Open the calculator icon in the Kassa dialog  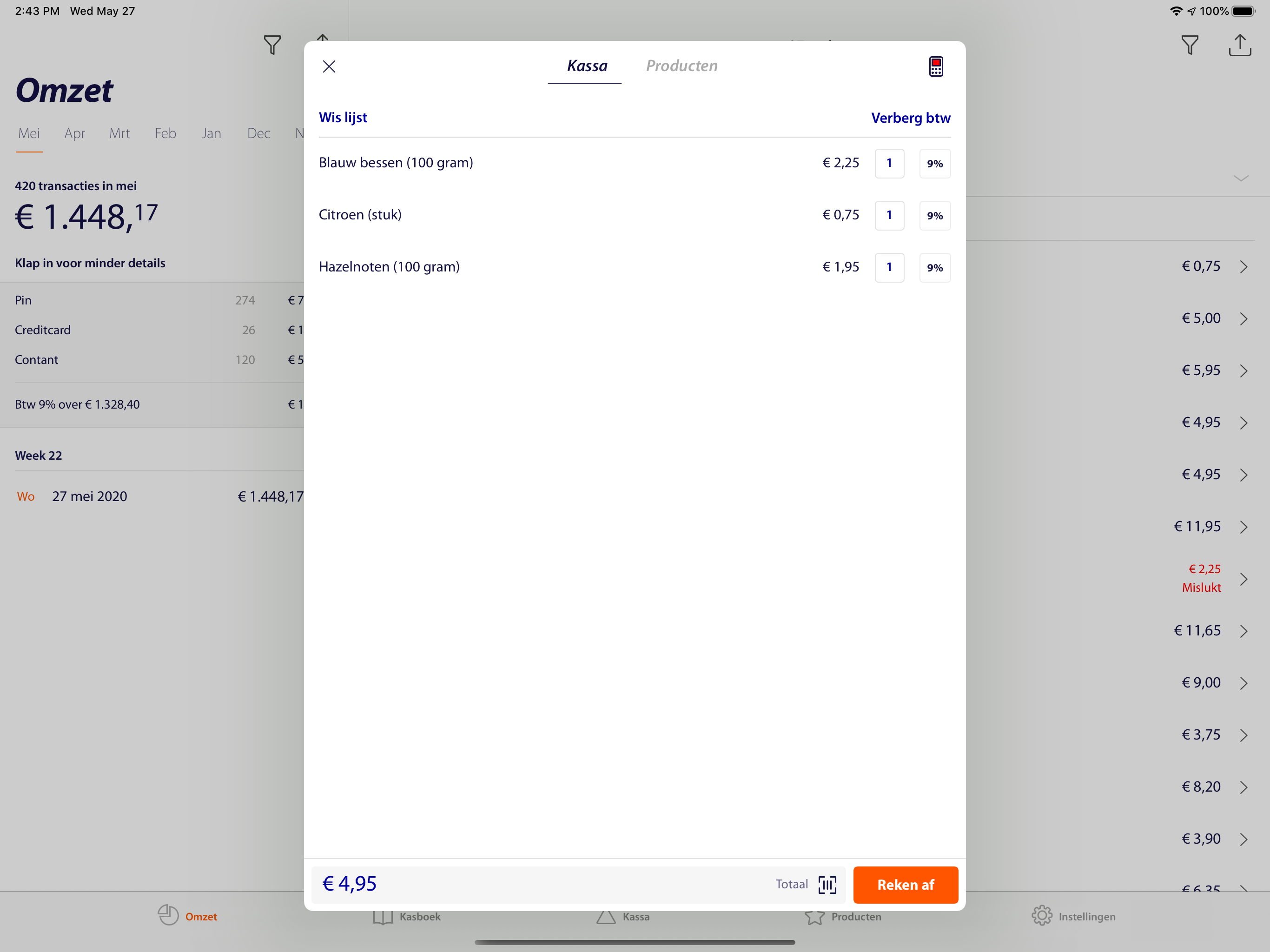935,66
